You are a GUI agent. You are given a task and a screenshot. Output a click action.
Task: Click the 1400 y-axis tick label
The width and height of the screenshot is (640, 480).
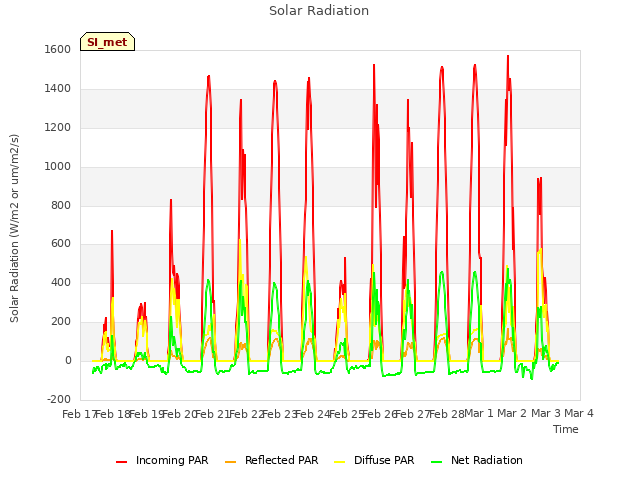pyautogui.click(x=58, y=89)
